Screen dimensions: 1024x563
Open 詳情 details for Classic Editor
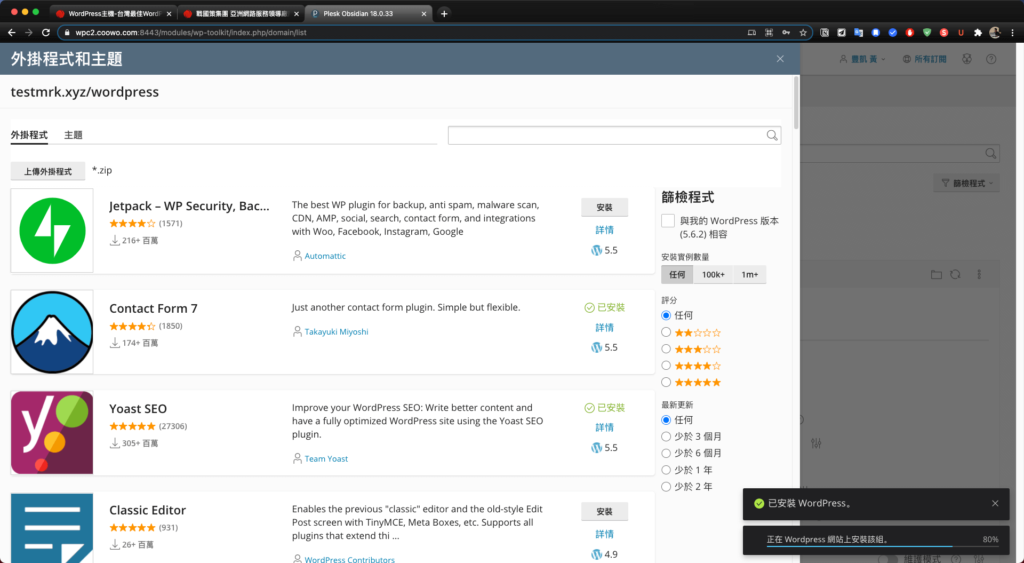pos(604,534)
